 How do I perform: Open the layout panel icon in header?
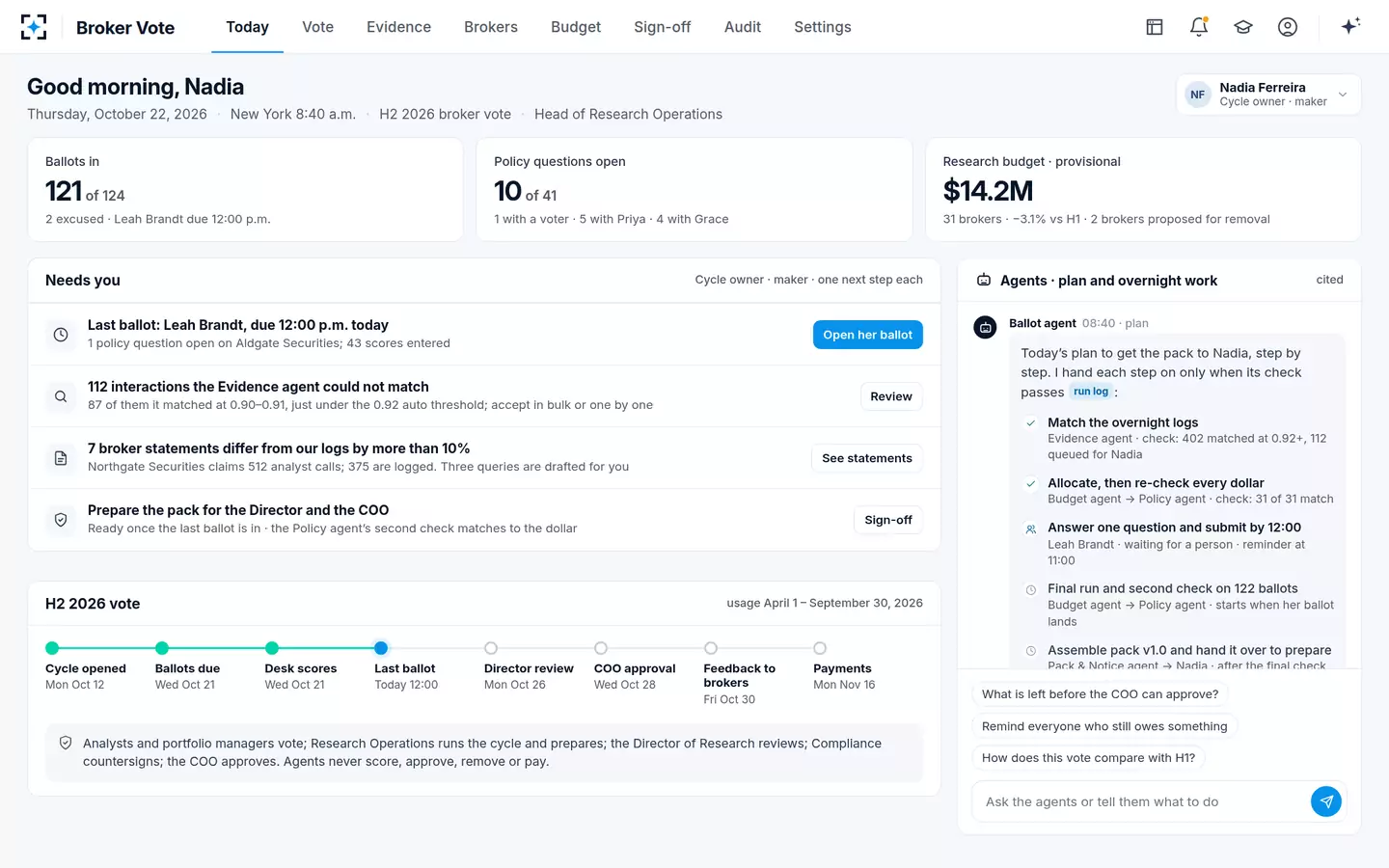tap(1155, 27)
